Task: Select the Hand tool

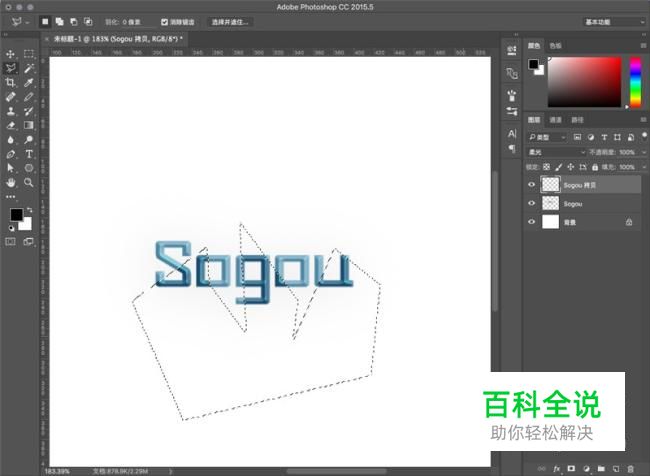Action: click(x=11, y=182)
